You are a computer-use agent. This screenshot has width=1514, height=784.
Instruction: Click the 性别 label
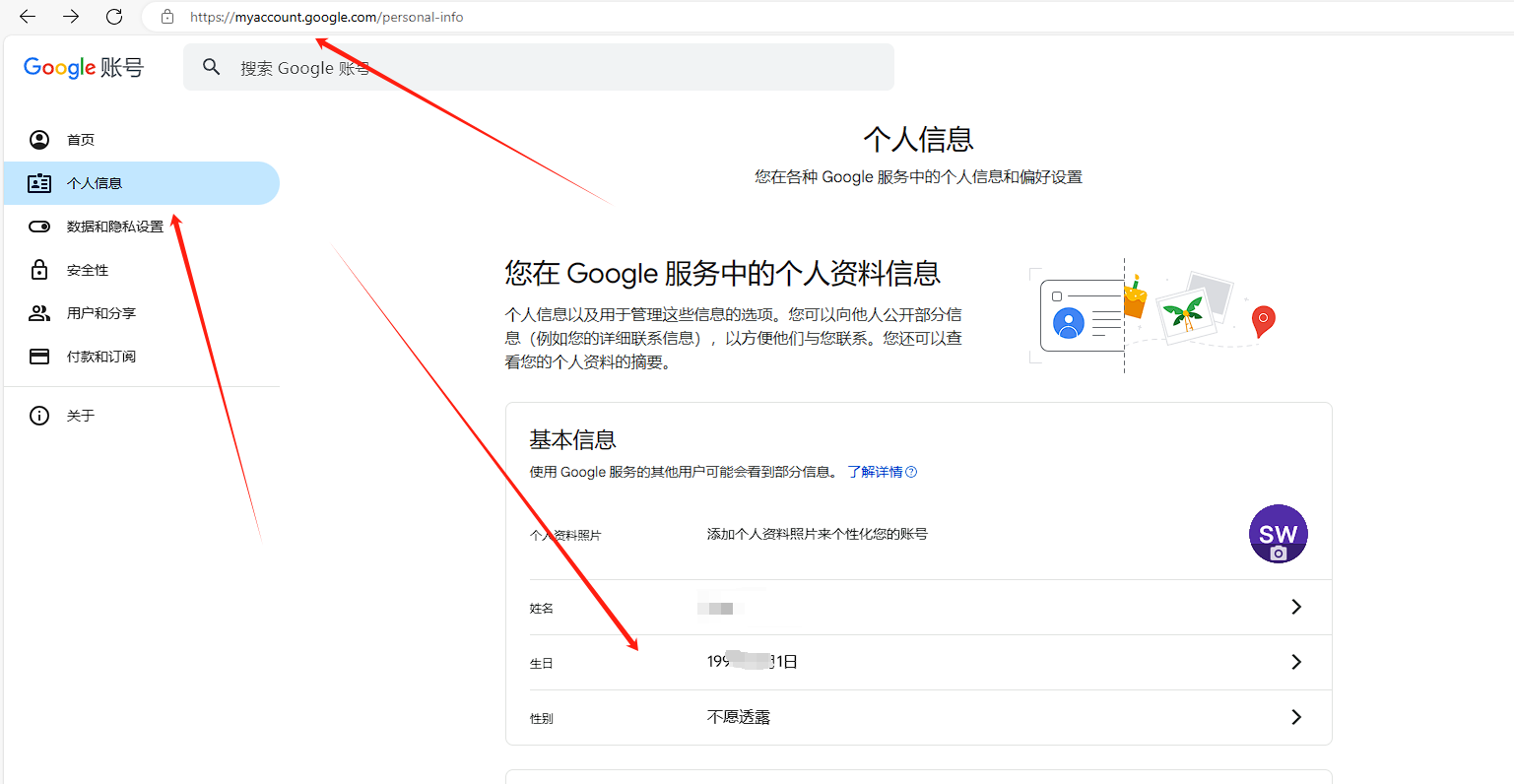pyautogui.click(x=542, y=719)
